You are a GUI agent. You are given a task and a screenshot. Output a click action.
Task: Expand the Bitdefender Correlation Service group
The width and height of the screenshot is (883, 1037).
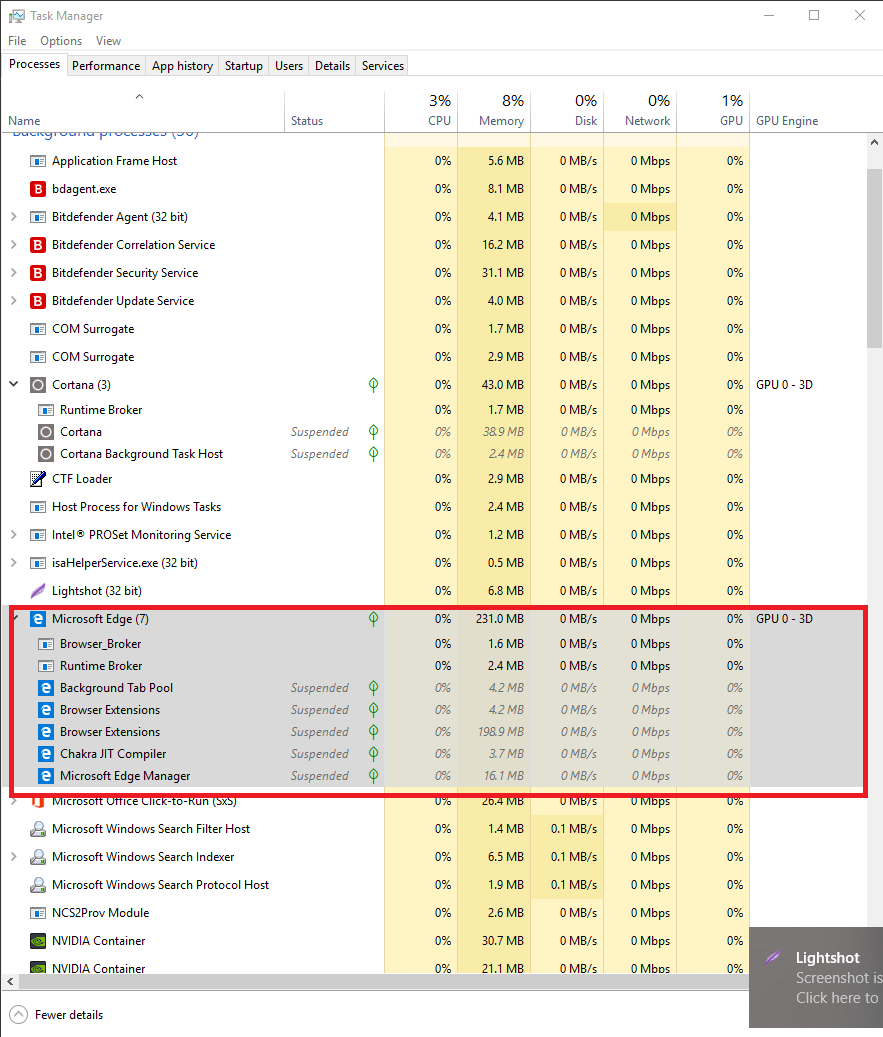click(x=13, y=245)
